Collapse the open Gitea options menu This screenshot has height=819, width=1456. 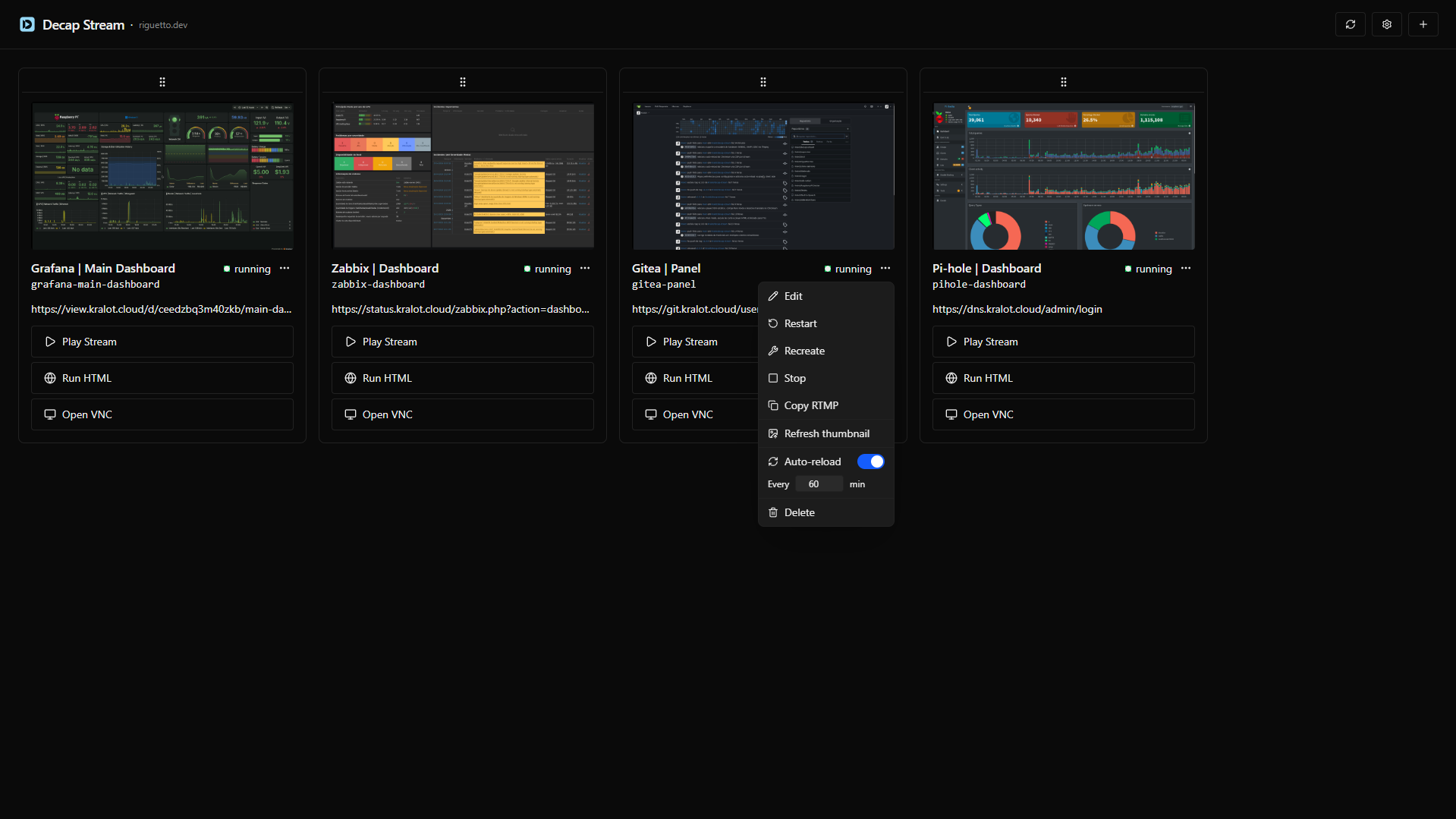click(885, 269)
